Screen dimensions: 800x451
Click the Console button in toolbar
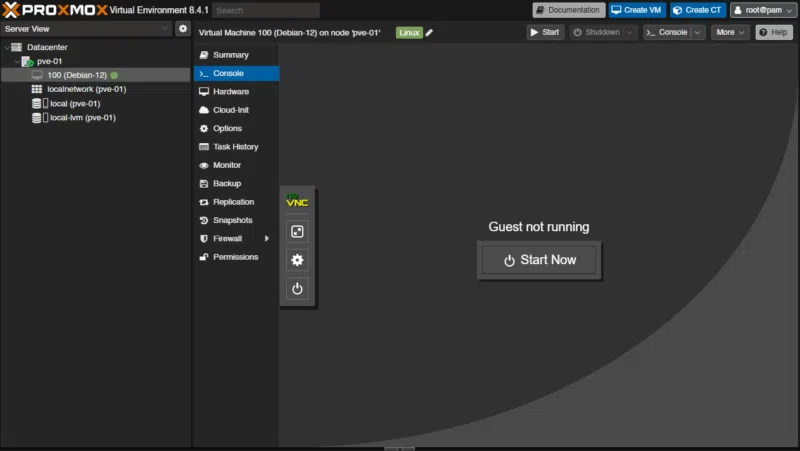coord(667,32)
